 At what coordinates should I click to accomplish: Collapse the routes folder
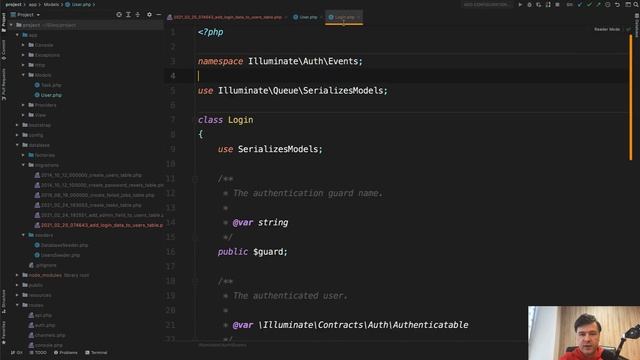coord(17,305)
